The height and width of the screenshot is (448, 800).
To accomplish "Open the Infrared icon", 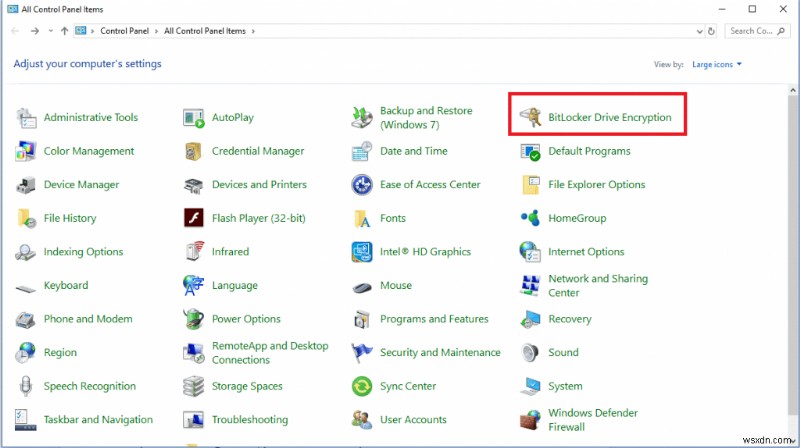I will tap(193, 252).
